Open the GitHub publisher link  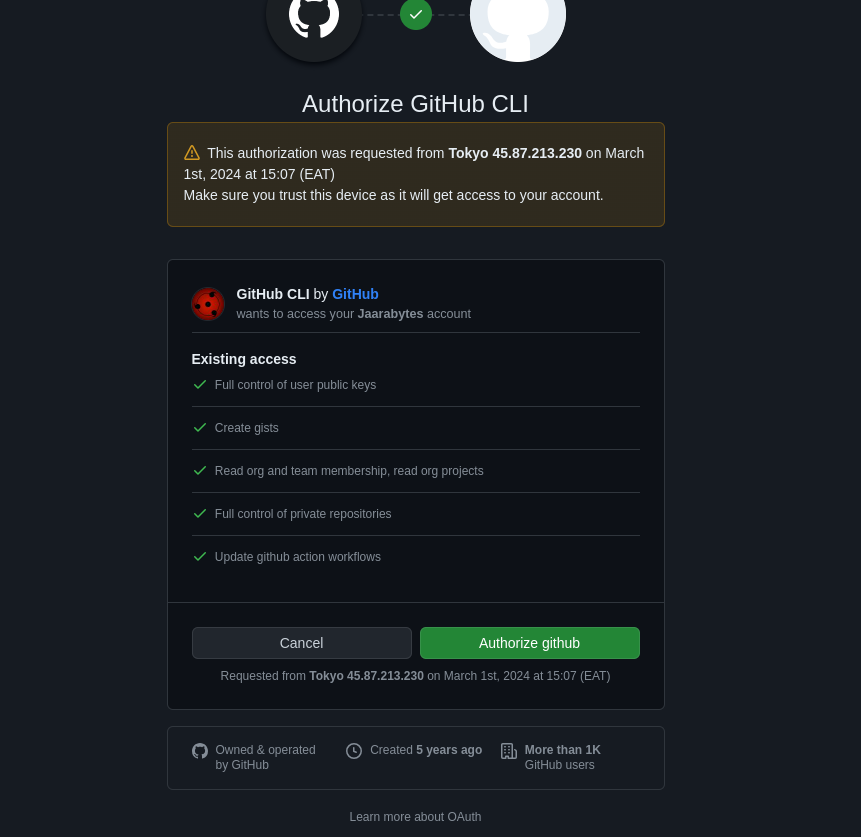click(355, 294)
